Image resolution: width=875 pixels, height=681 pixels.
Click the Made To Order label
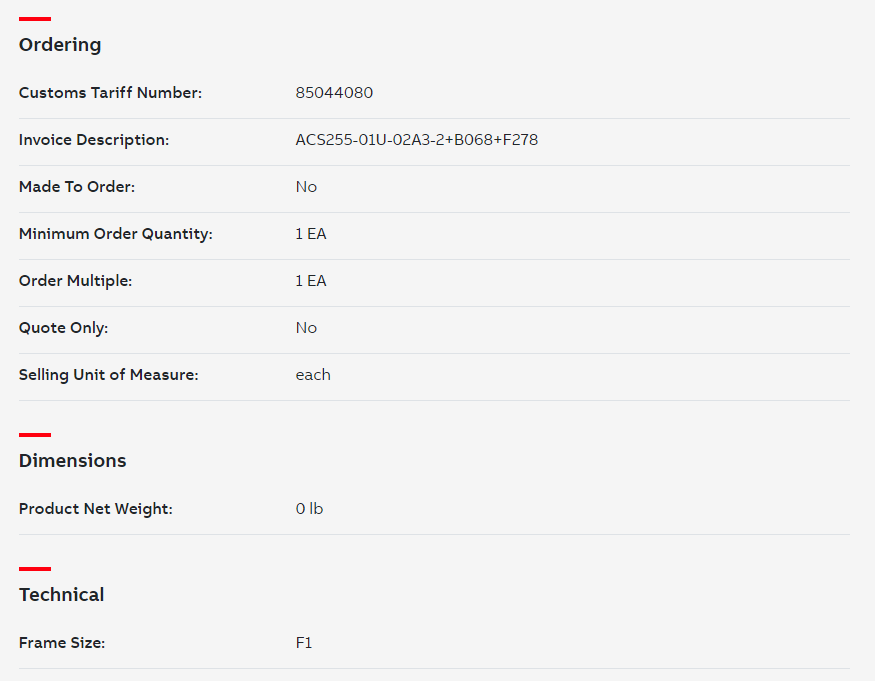[x=77, y=186]
